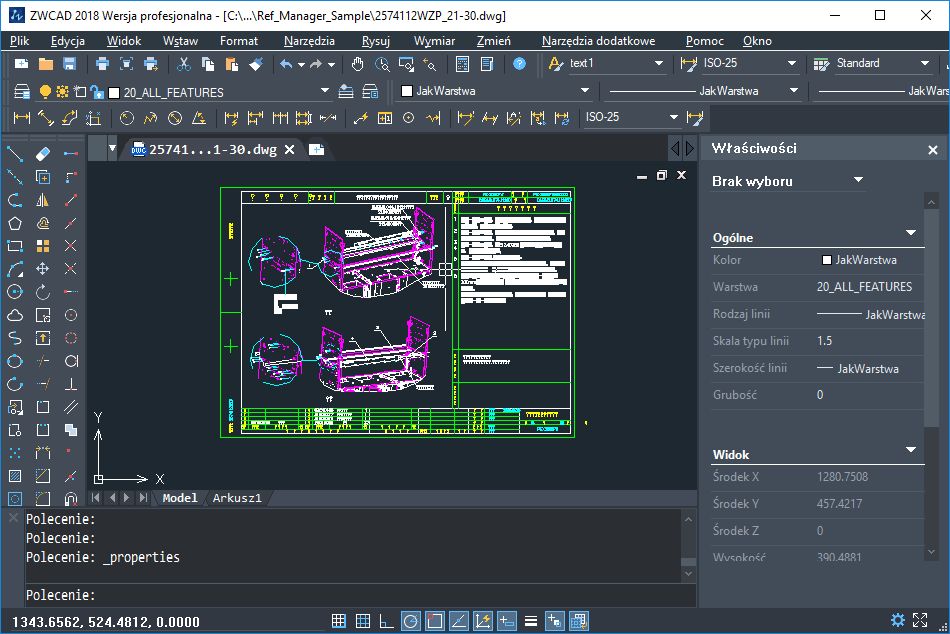Open the Narzędzia dodatkowe menu

[599, 41]
